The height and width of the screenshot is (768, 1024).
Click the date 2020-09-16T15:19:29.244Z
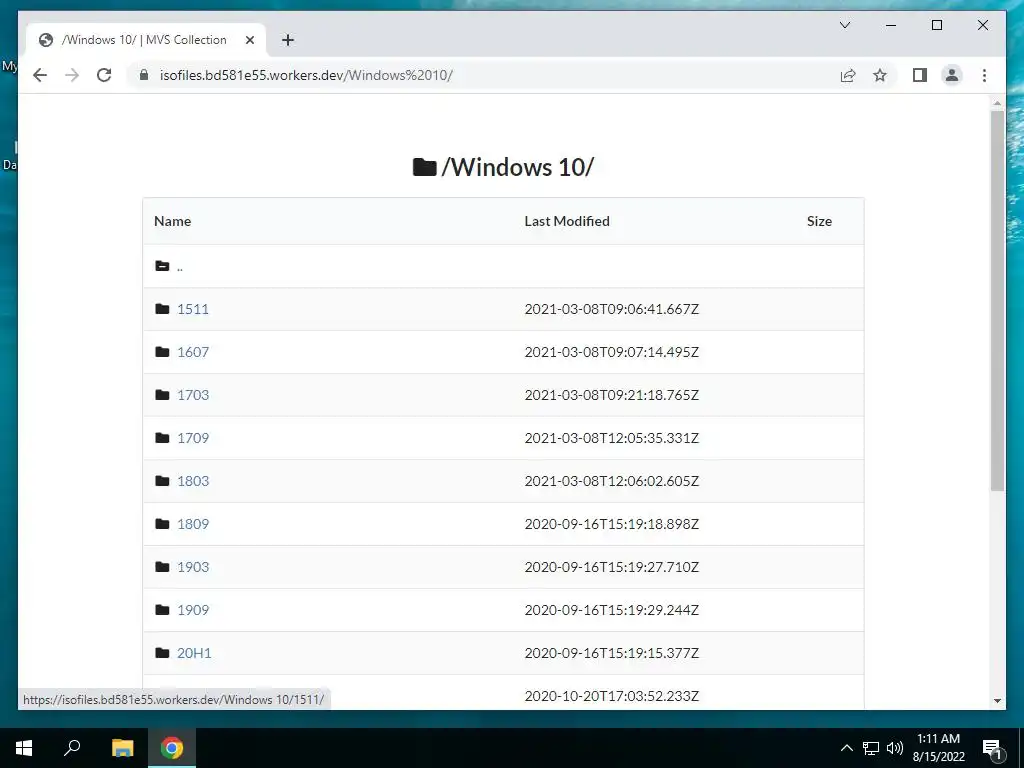point(611,611)
